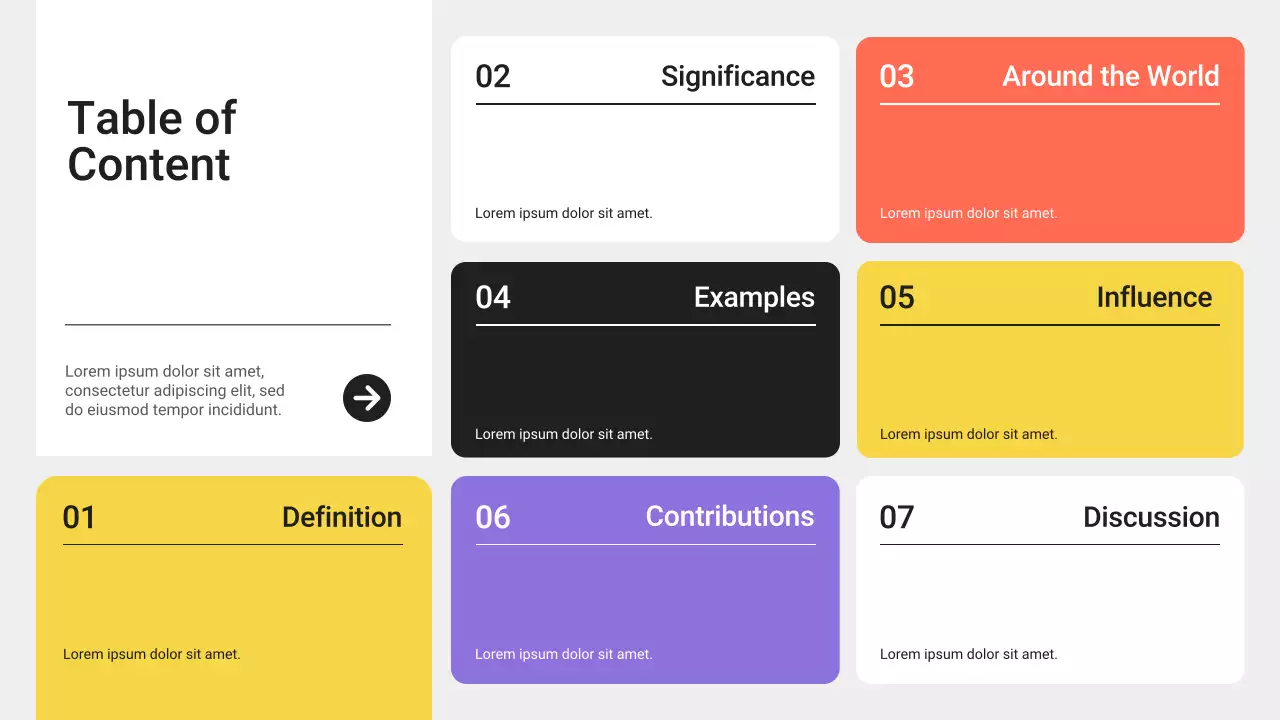The image size is (1280, 720).
Task: Click section number 03 on coral card
Action: coord(897,77)
